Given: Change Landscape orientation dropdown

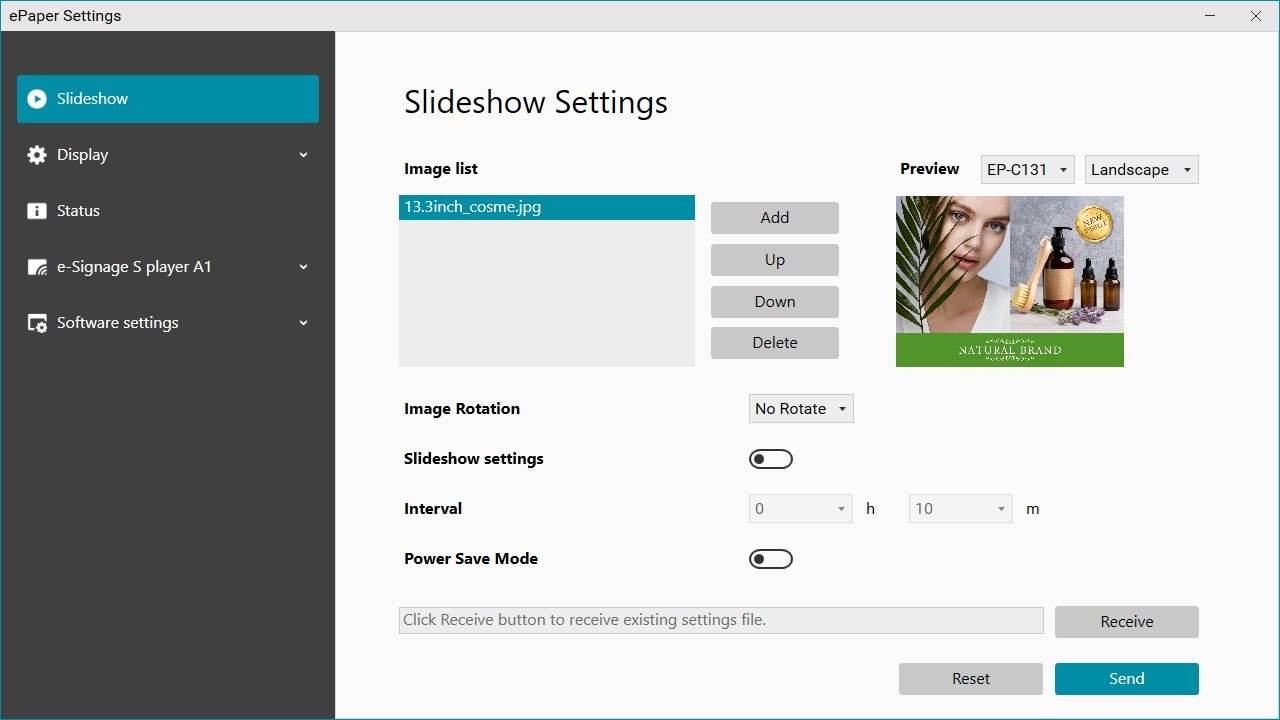Looking at the screenshot, I should 1141,169.
